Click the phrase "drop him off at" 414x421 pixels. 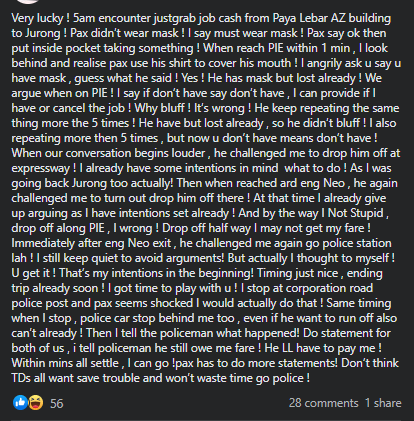pos(361,153)
